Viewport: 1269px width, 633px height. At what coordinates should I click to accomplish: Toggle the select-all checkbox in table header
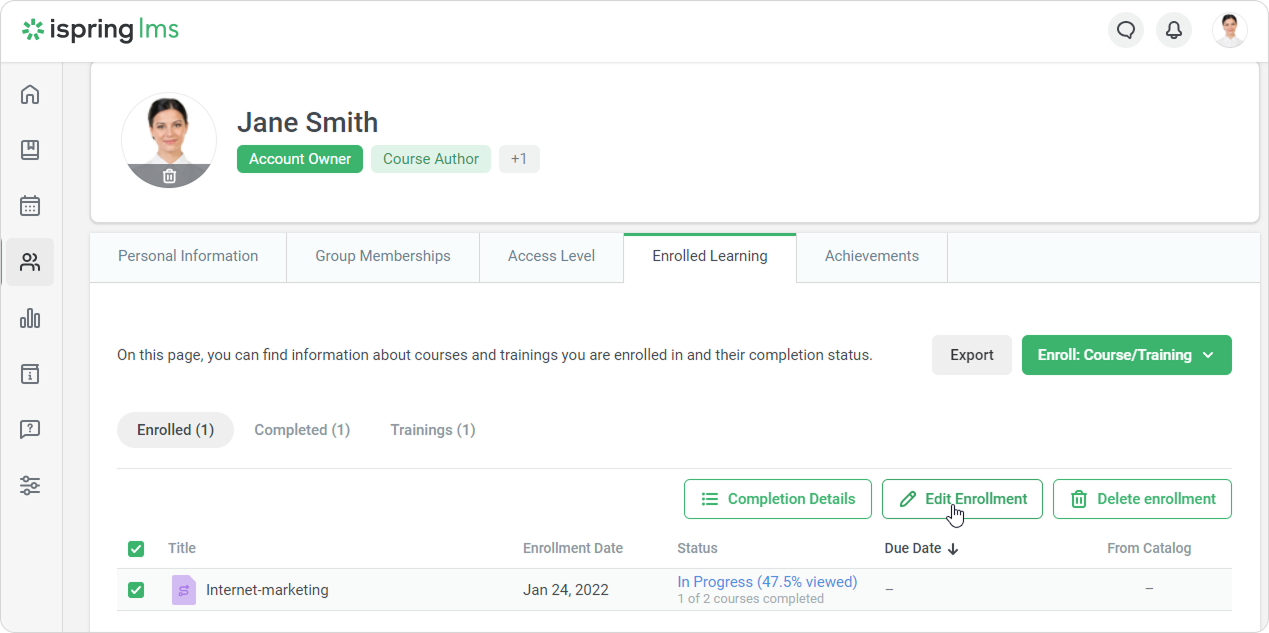point(136,549)
